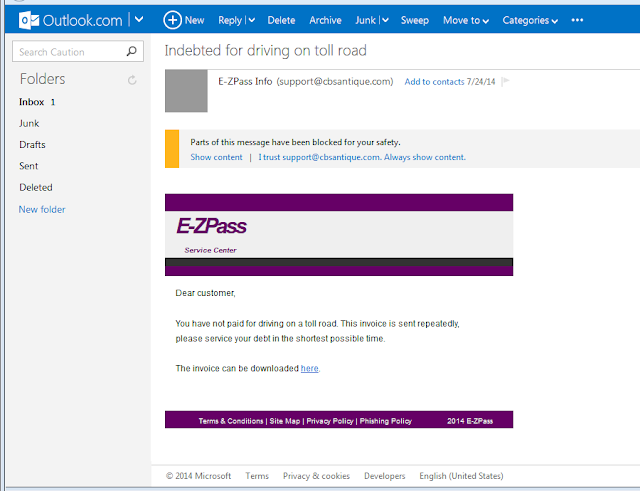Open the Deleted folder
The image size is (640, 491).
(x=36, y=187)
